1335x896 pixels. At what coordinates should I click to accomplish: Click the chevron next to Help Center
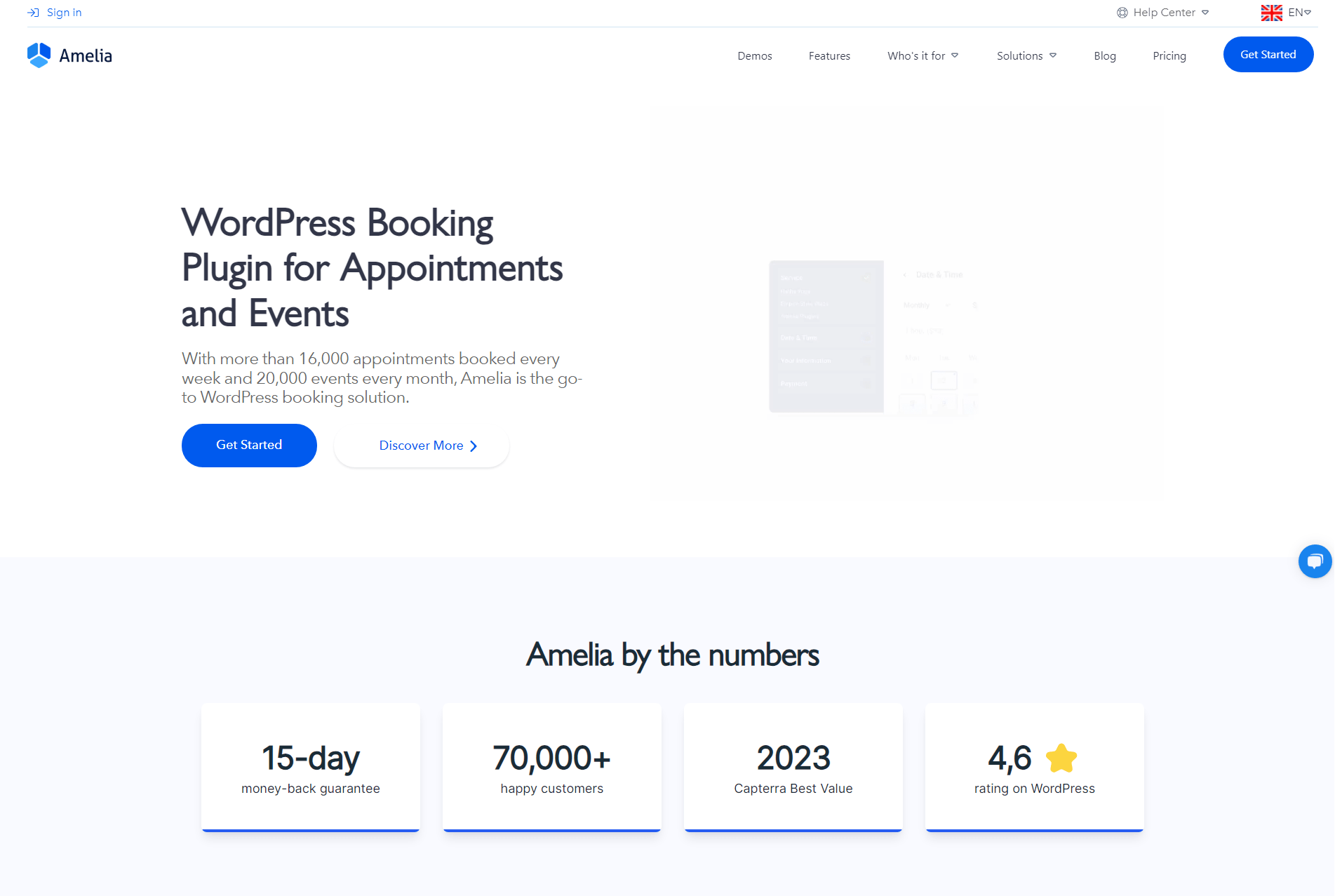tap(1206, 12)
